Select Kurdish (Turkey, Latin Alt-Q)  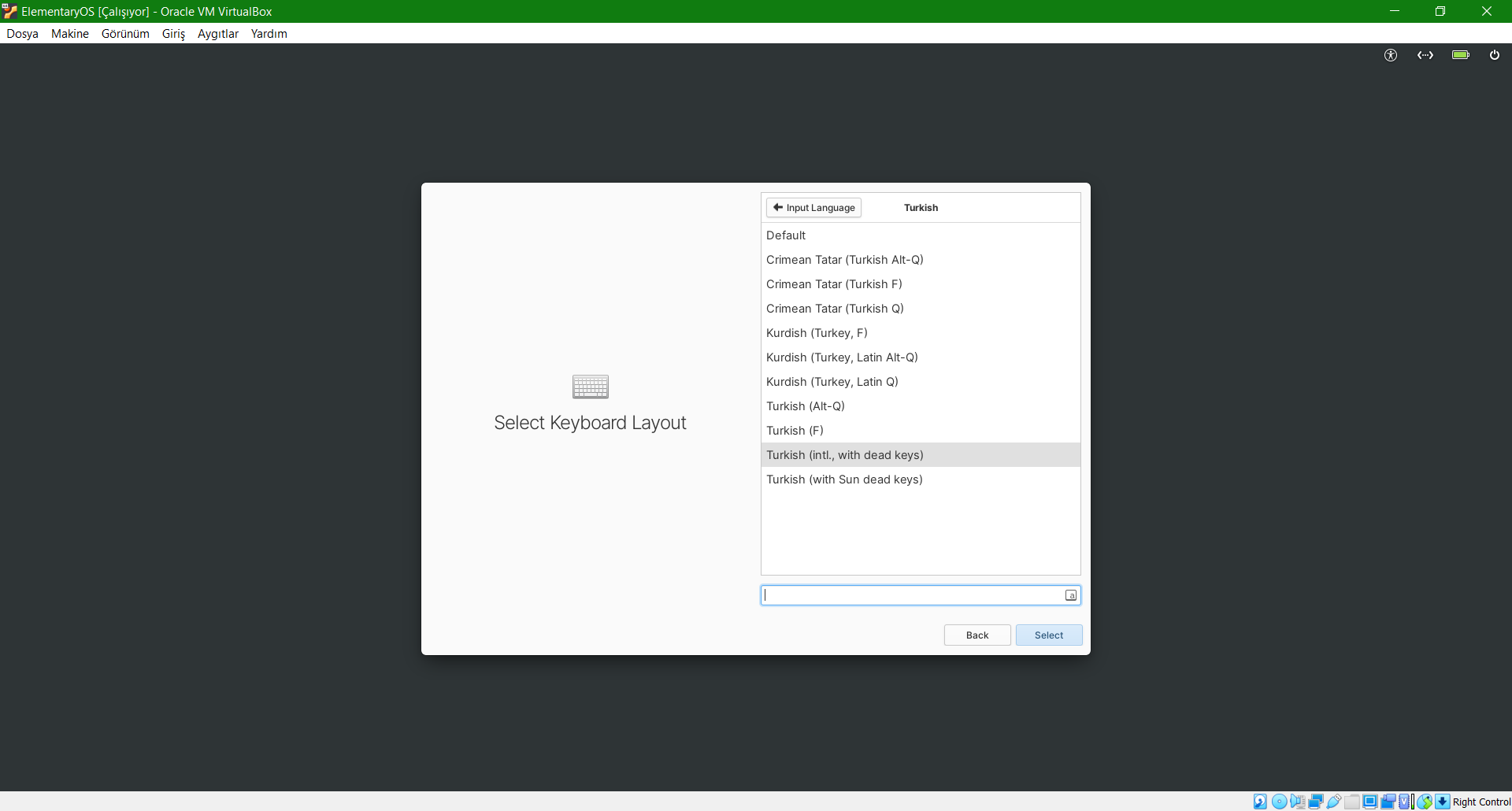click(x=921, y=357)
